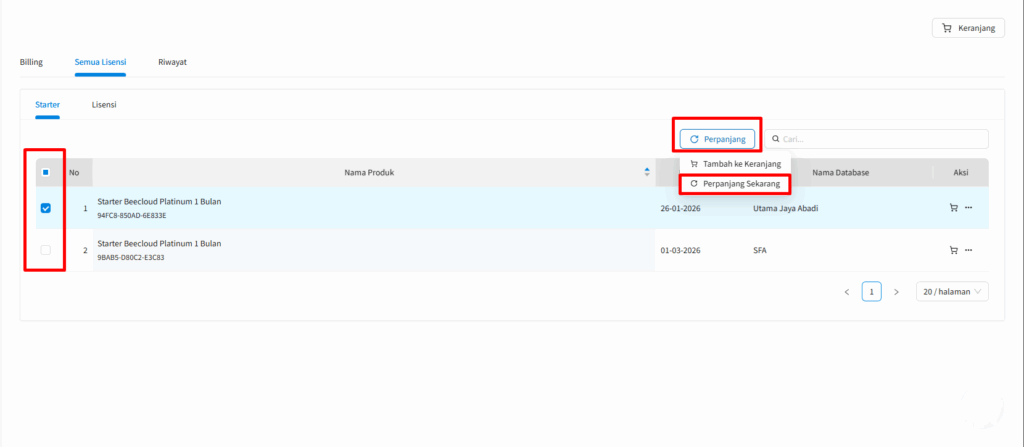Click Perpanjang dropdown button
This screenshot has width=1024, height=447.
717,139
